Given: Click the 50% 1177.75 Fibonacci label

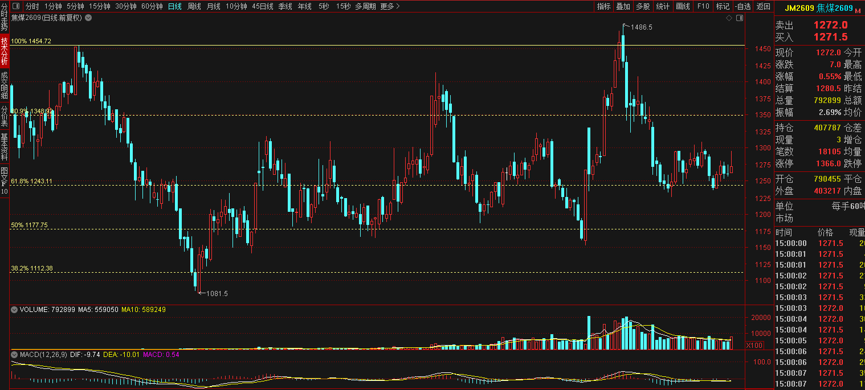Looking at the screenshot, I should 30,225.
